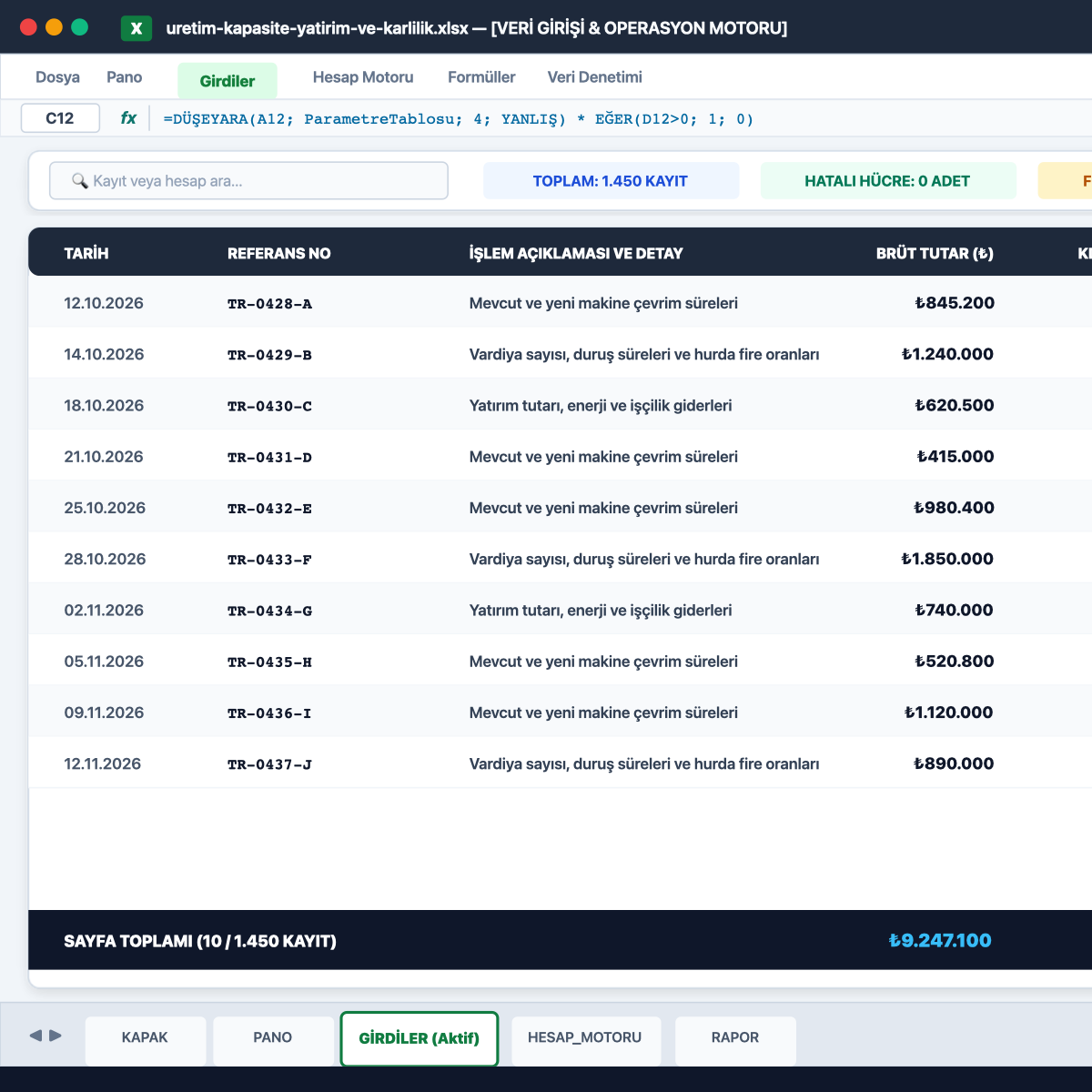Select amount ₺1.240.000

coord(947,354)
